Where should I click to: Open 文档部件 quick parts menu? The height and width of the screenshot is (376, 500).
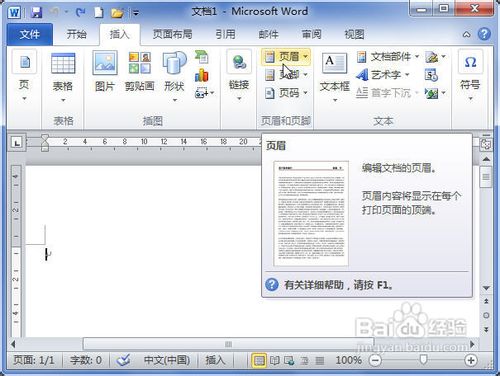pos(388,57)
